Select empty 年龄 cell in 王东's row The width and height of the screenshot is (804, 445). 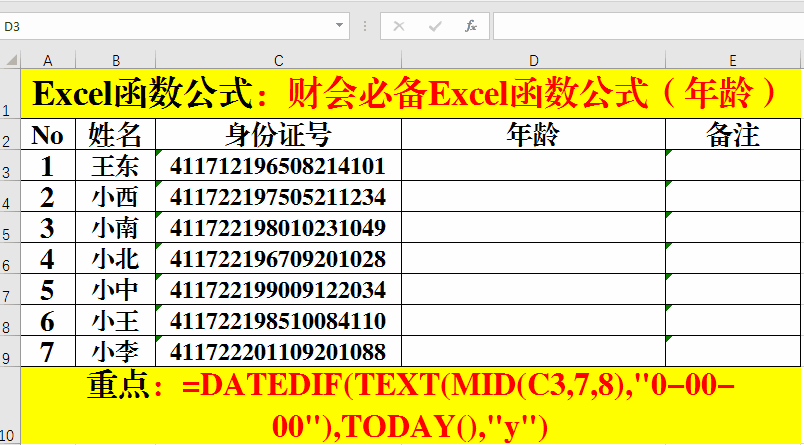[533, 166]
